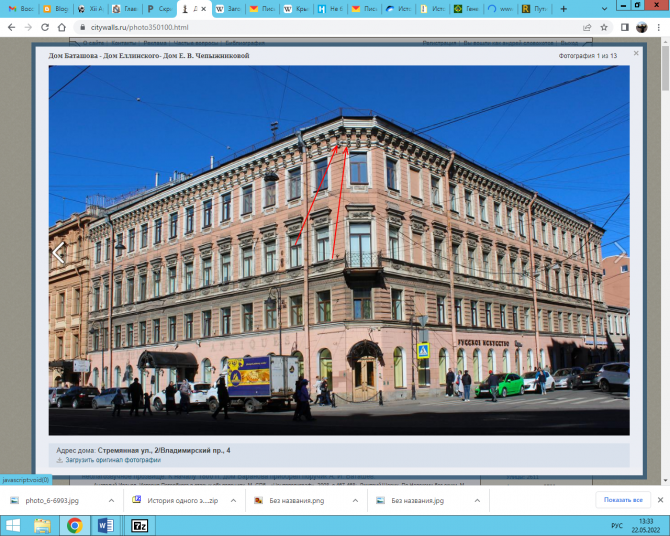This screenshot has height=536, width=670.
Task: Click Показать все downloads button
Action: [x=623, y=500]
